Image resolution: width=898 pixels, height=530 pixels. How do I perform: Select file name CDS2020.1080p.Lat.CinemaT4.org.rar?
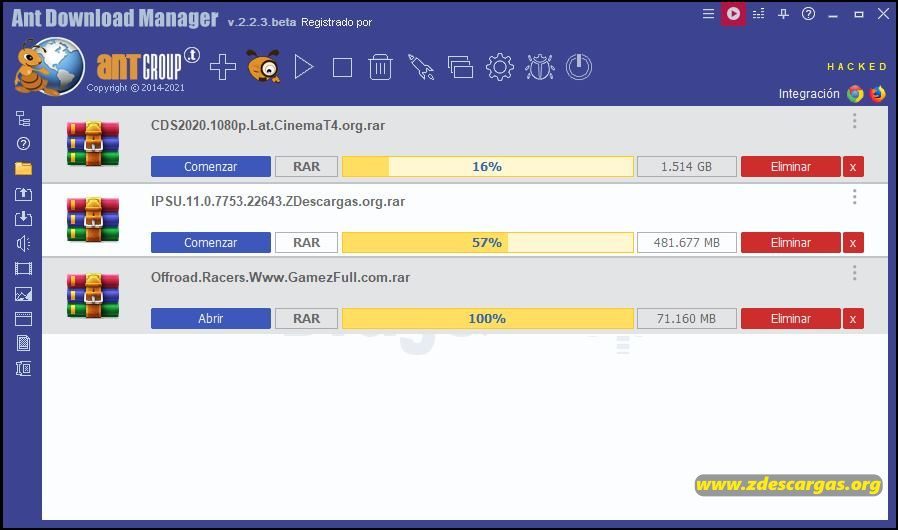[268, 125]
